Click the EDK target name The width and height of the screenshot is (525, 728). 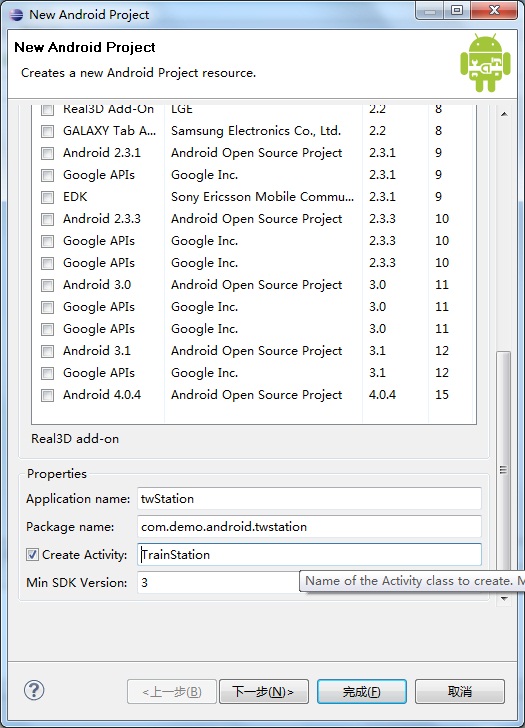click(75, 197)
